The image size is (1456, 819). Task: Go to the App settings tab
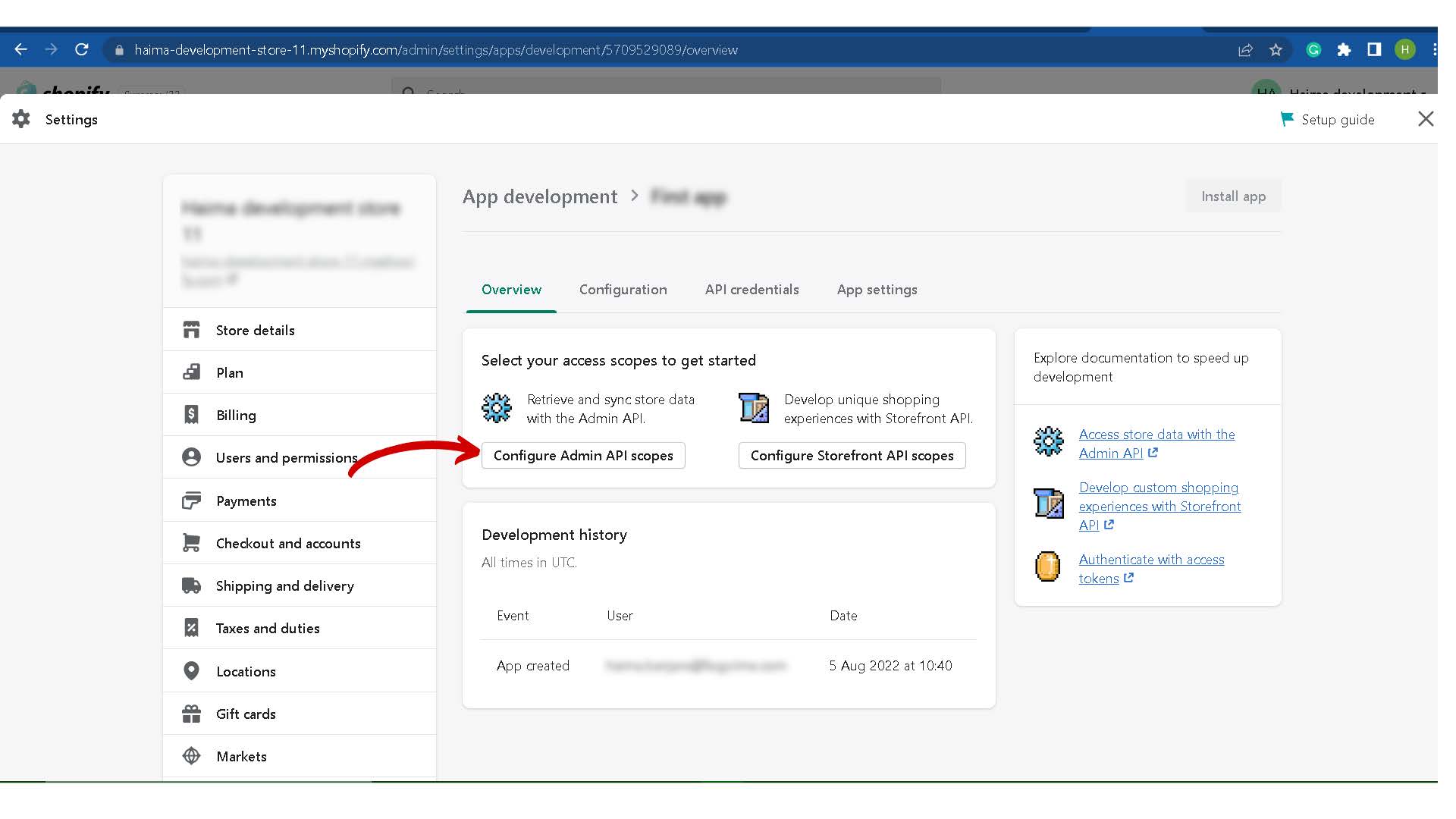877,290
